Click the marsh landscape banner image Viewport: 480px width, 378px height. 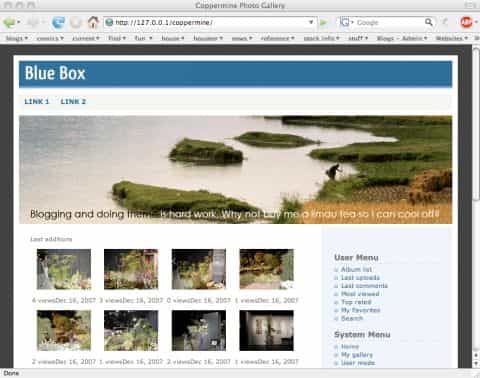click(x=235, y=170)
